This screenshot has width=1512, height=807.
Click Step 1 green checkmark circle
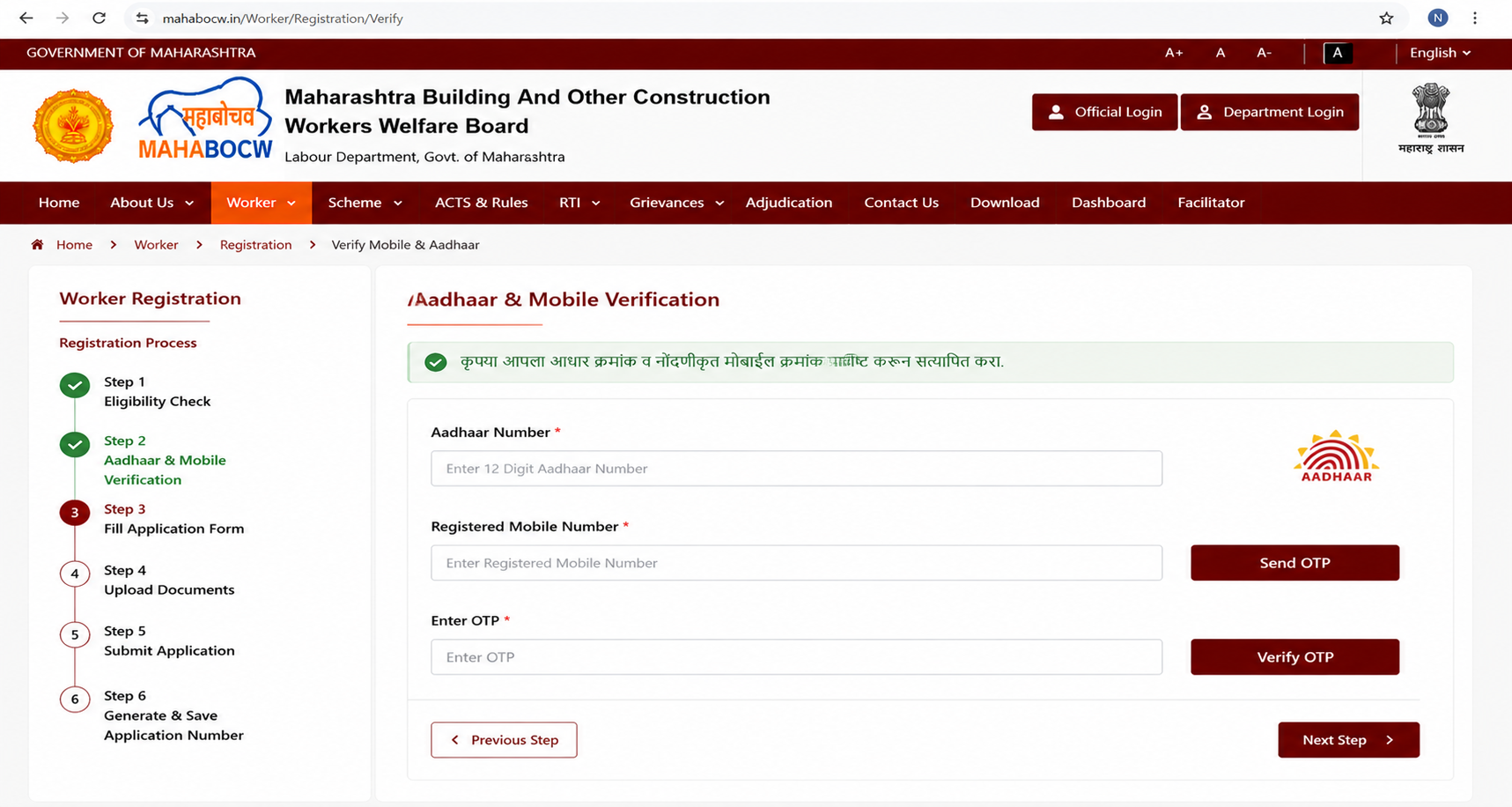[x=75, y=386]
